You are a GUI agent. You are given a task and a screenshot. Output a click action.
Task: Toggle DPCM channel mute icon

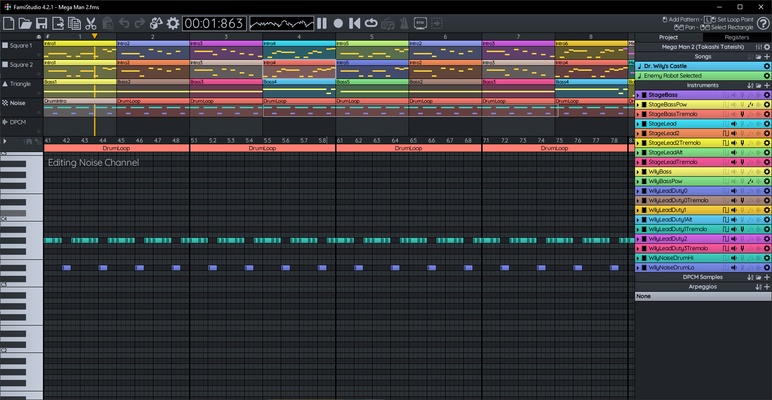click(x=5, y=122)
